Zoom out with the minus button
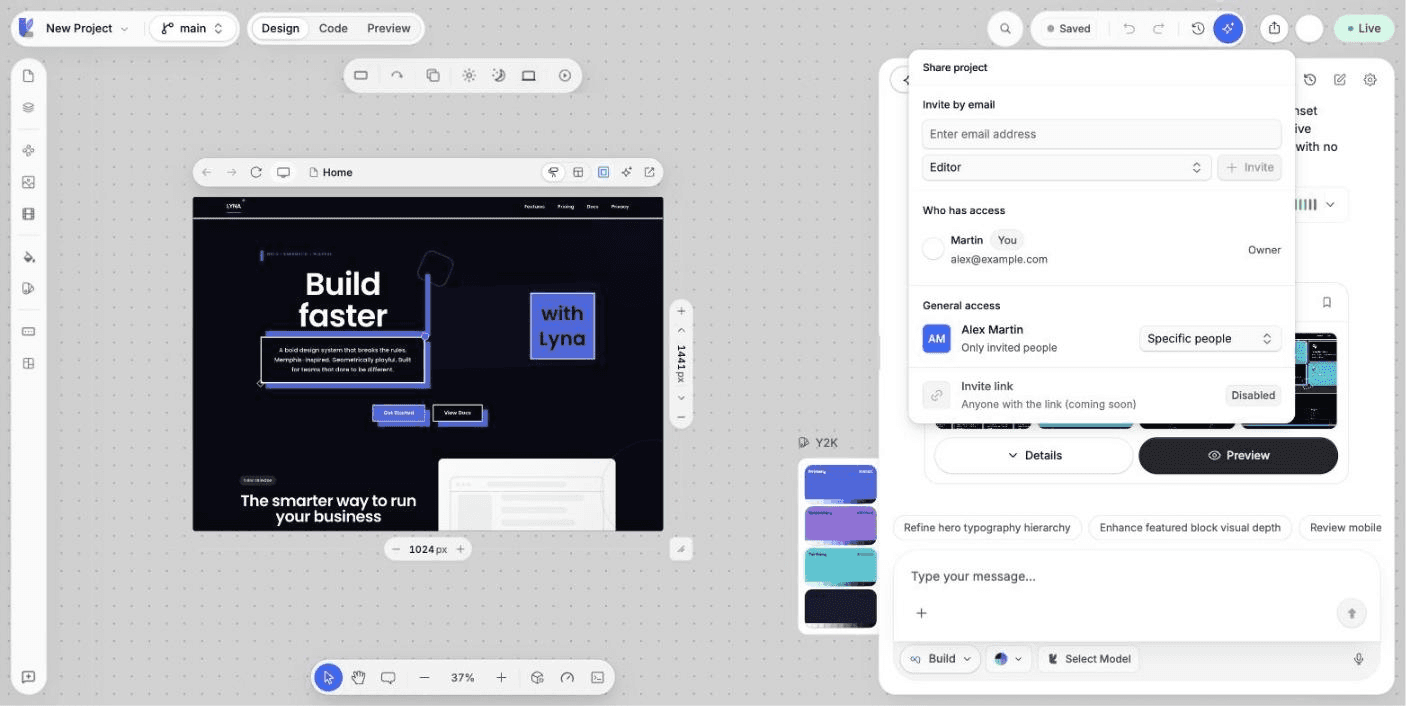This screenshot has height=706, width=1406. (424, 677)
